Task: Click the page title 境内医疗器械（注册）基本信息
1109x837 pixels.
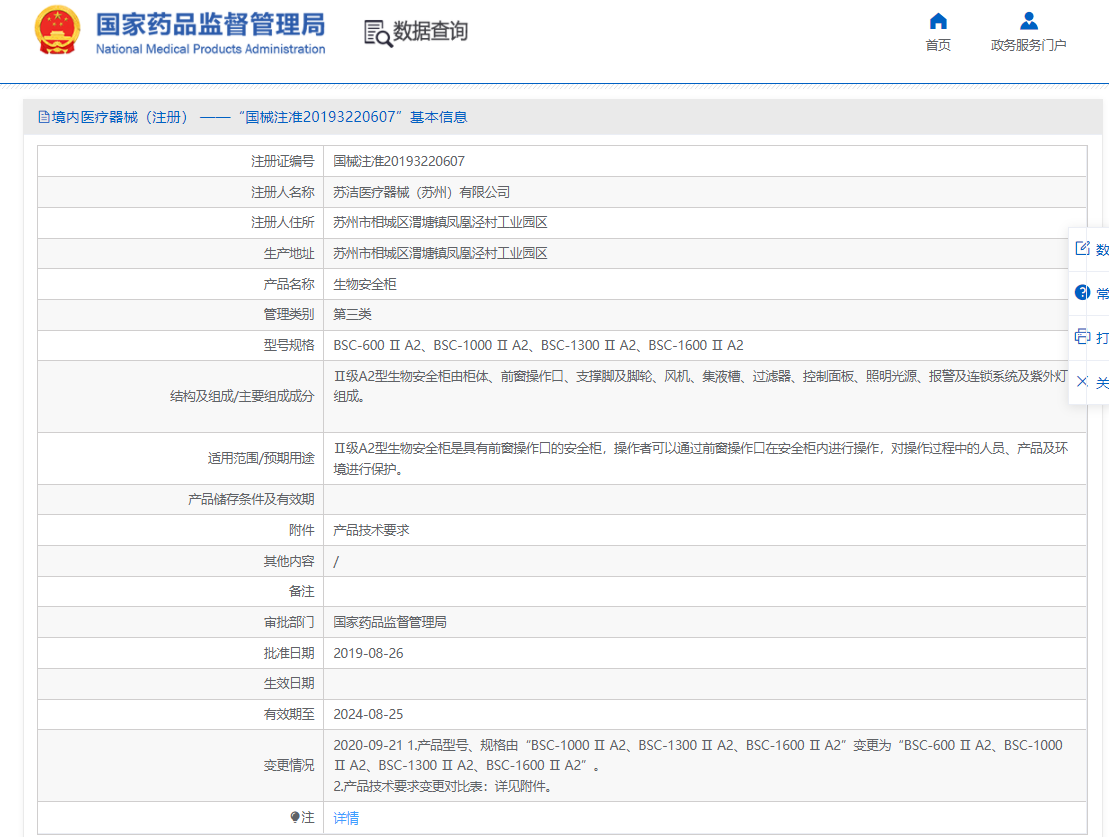Action: (x=259, y=117)
